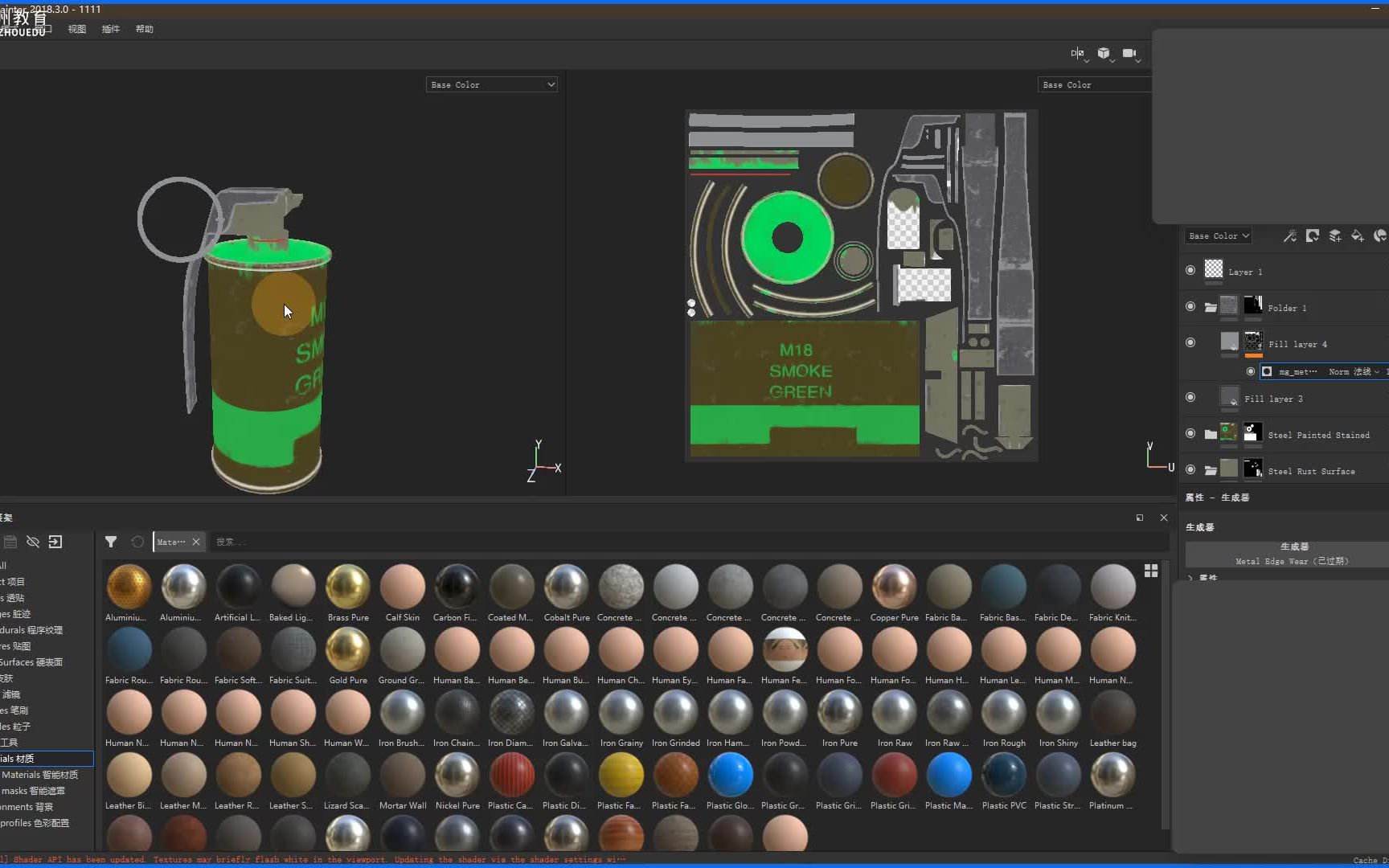Select 程序纹理 Procedurals shelf category

(x=32, y=630)
